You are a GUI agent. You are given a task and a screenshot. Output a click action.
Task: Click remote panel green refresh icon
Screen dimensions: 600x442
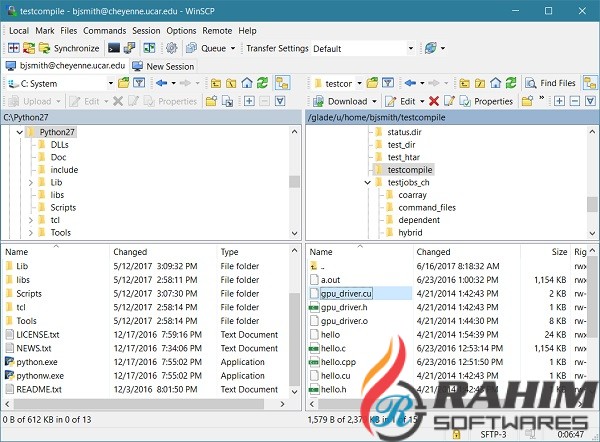point(511,83)
